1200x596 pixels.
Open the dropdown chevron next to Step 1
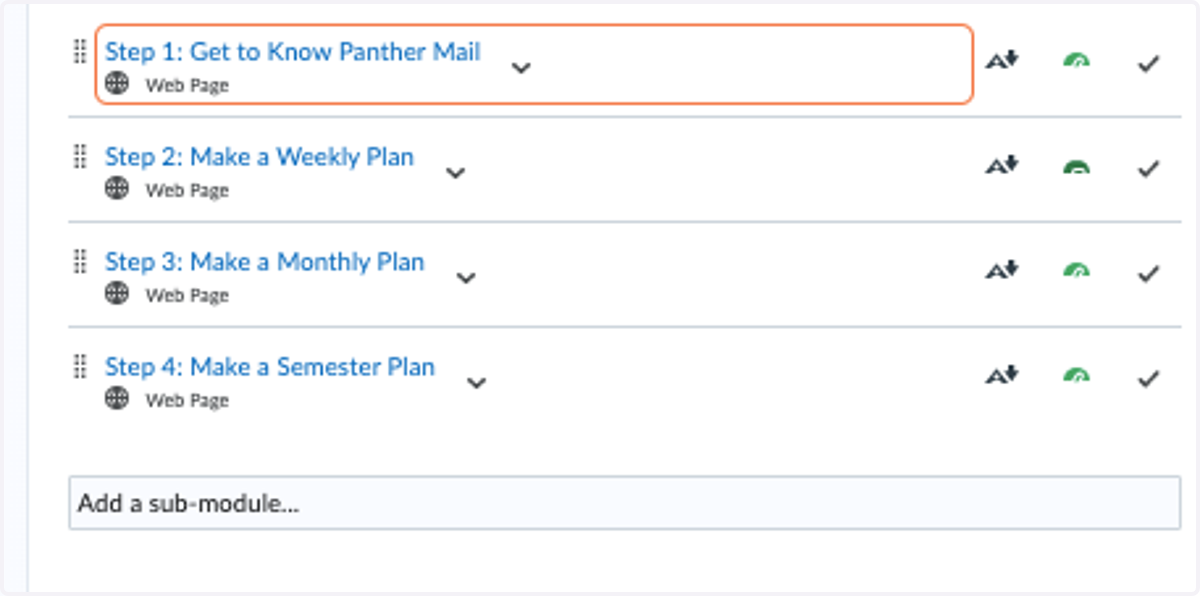[x=521, y=68]
